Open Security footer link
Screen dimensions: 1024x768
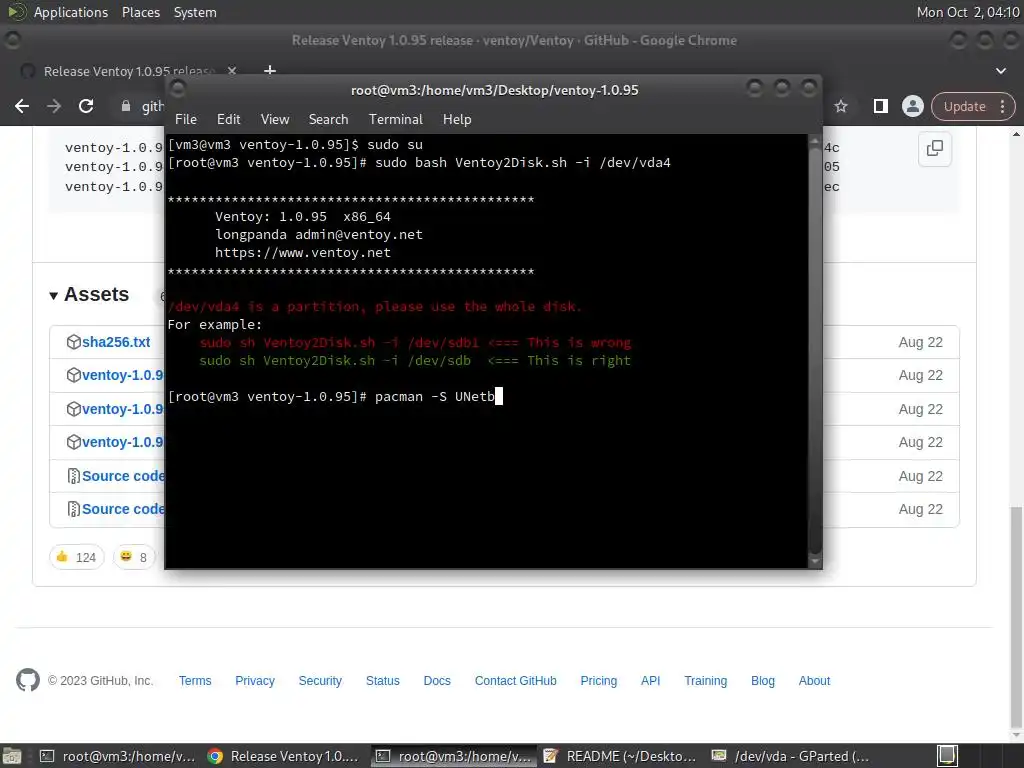coord(320,680)
